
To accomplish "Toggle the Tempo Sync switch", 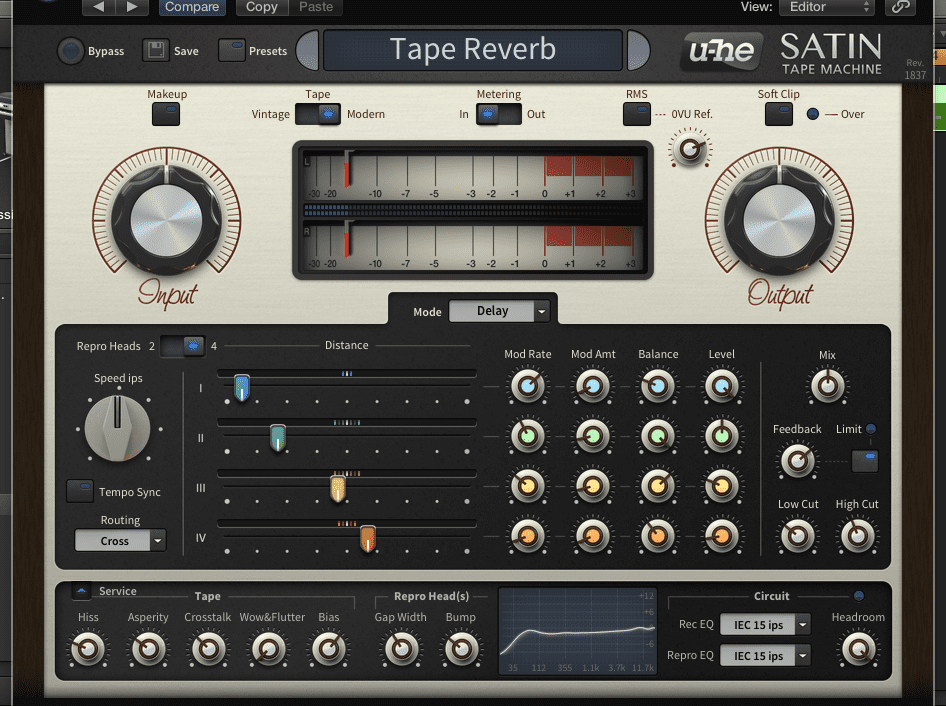I will [80, 491].
